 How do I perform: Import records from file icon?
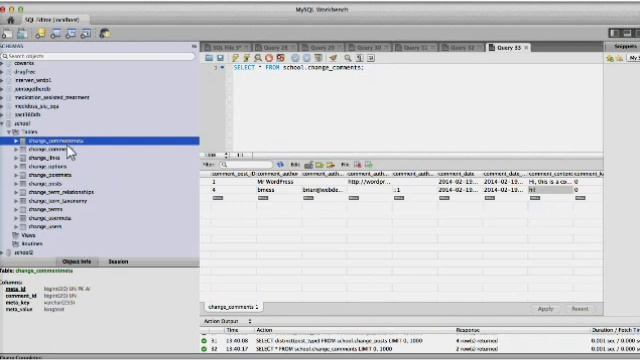pyautogui.click(x=369, y=164)
